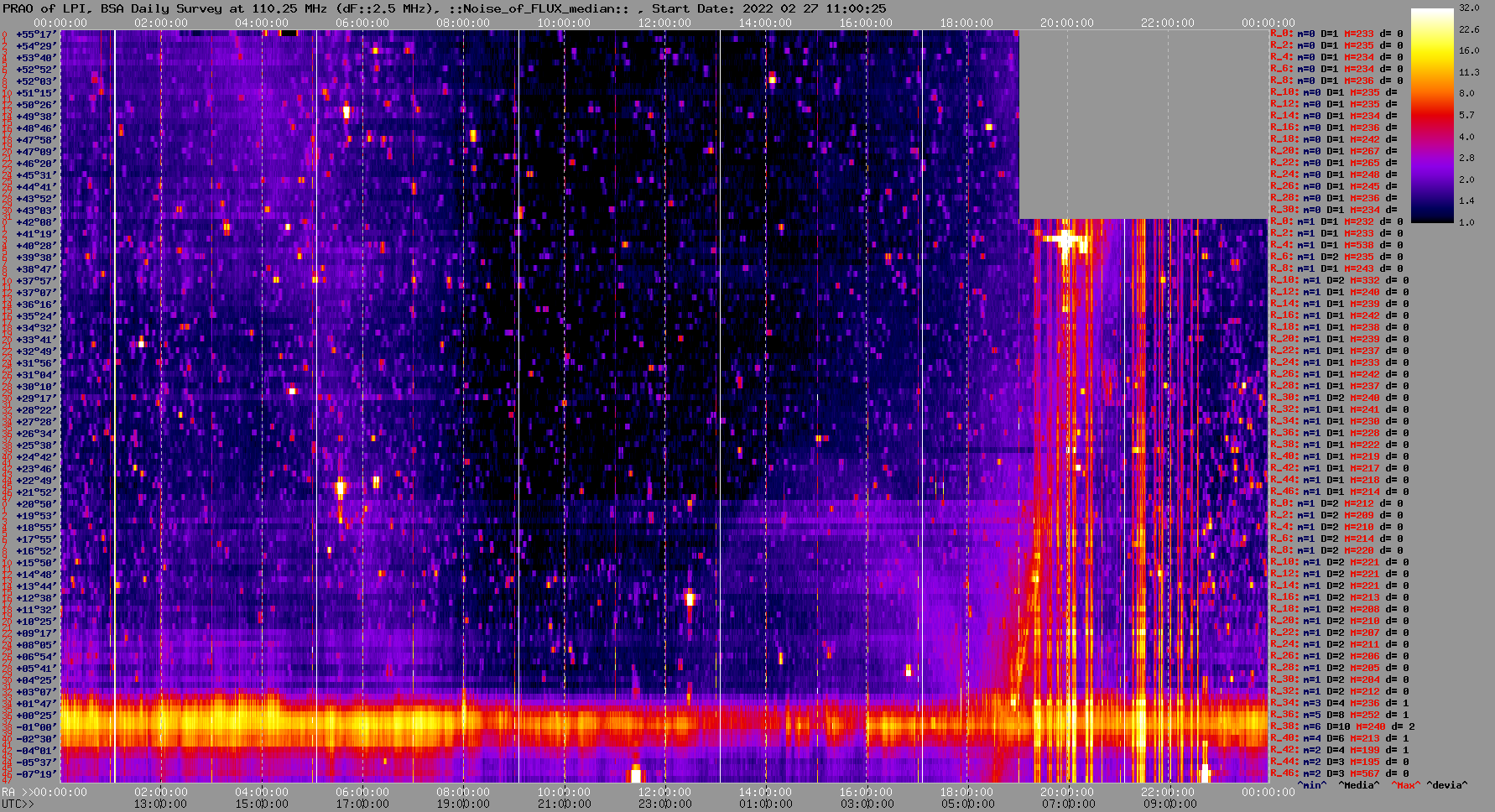
Task: Click the '32.0' color scale value
Action: pos(1469,8)
